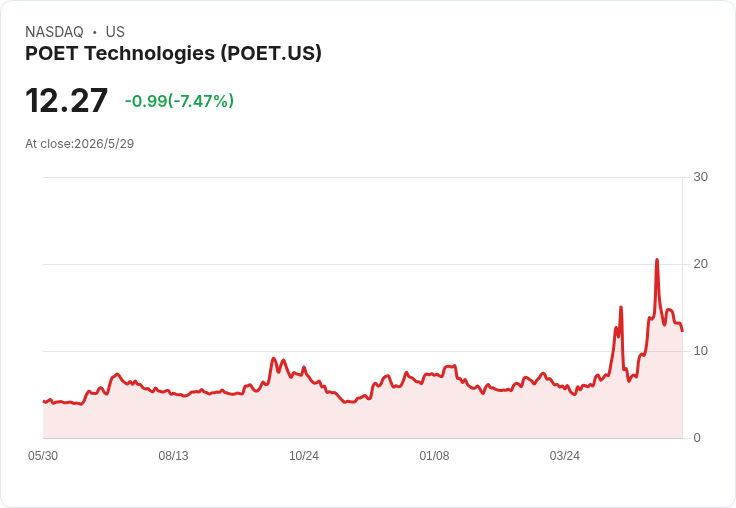Click the end point of the price line

coord(682,331)
